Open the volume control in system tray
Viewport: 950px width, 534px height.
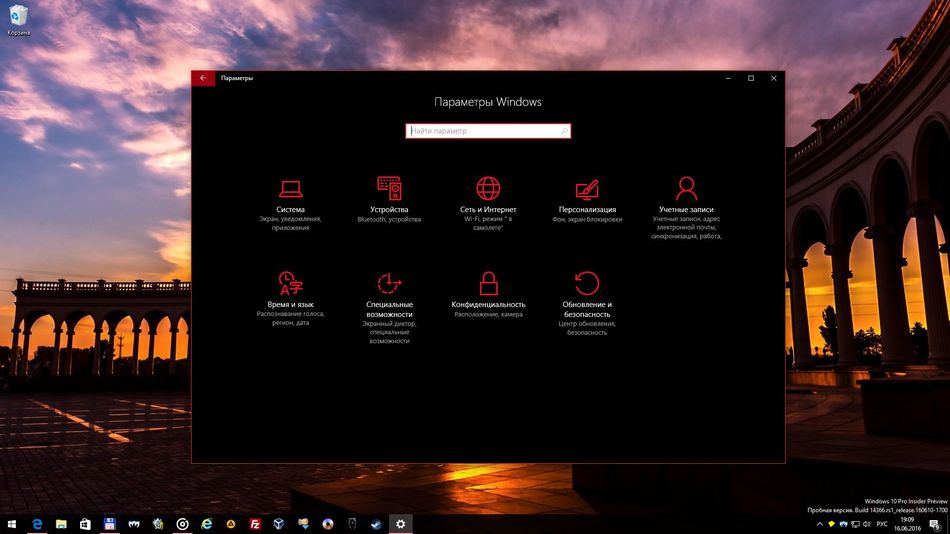(x=866, y=524)
